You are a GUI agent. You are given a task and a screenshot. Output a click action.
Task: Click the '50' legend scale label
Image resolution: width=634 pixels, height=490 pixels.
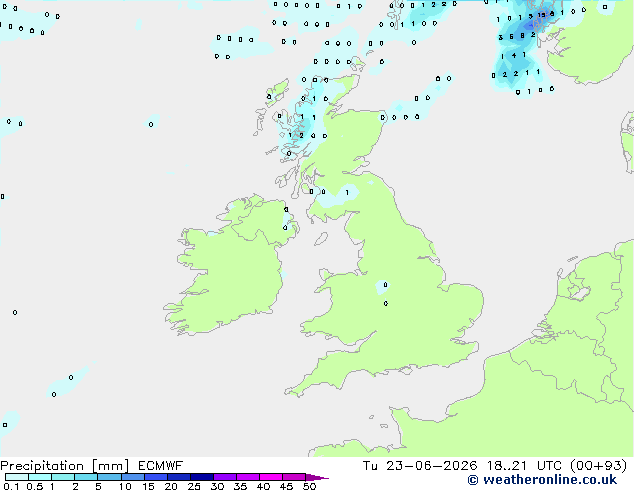point(309,486)
